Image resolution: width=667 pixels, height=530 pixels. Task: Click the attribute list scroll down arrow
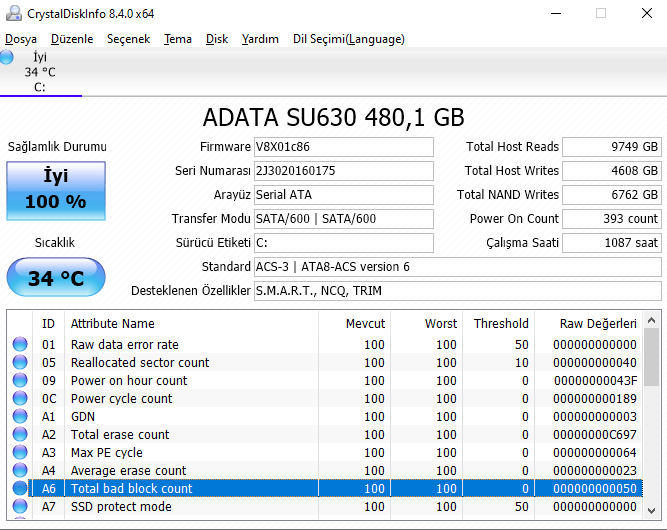(651, 510)
